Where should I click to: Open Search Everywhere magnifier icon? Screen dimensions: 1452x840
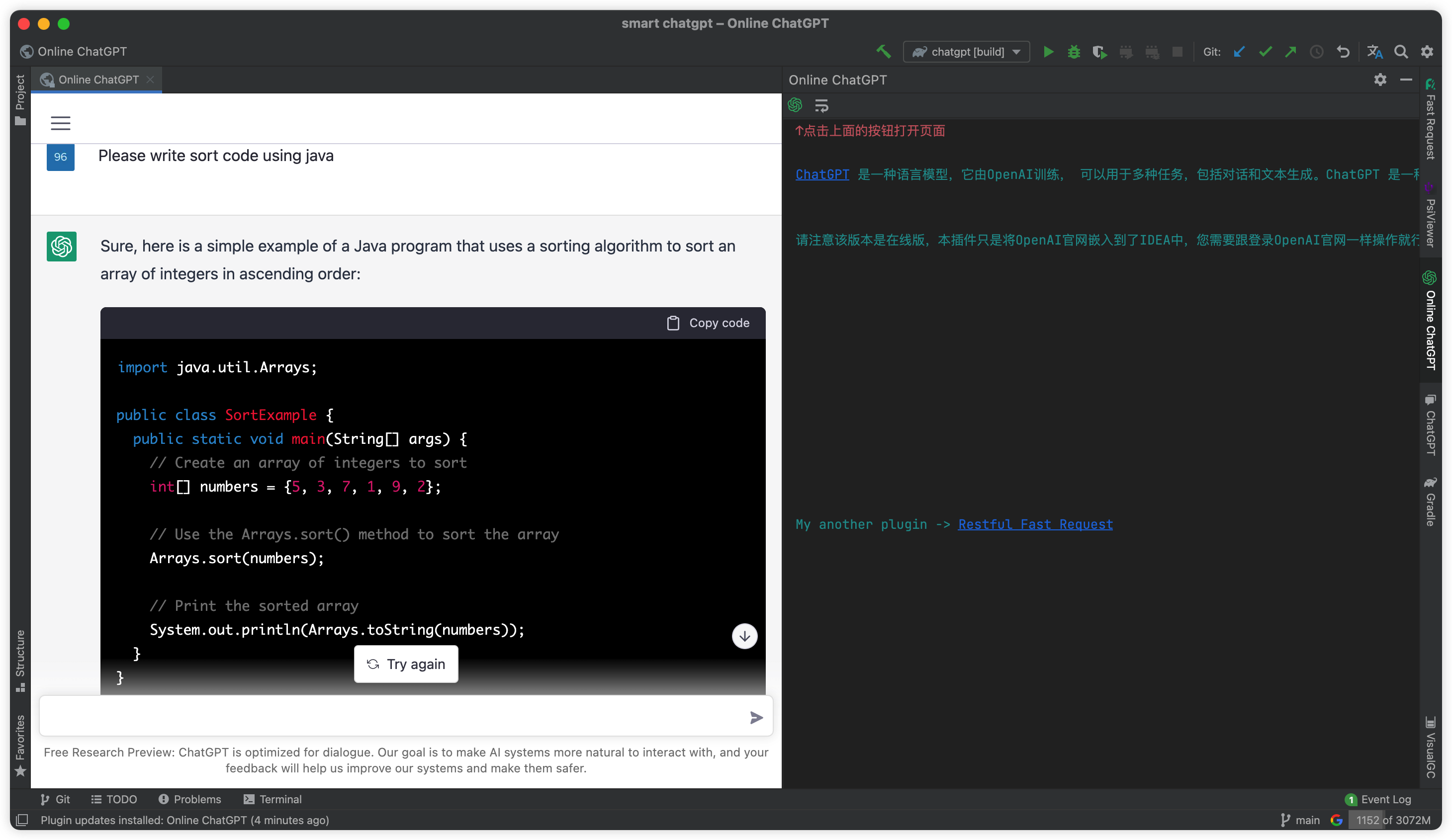click(x=1401, y=52)
